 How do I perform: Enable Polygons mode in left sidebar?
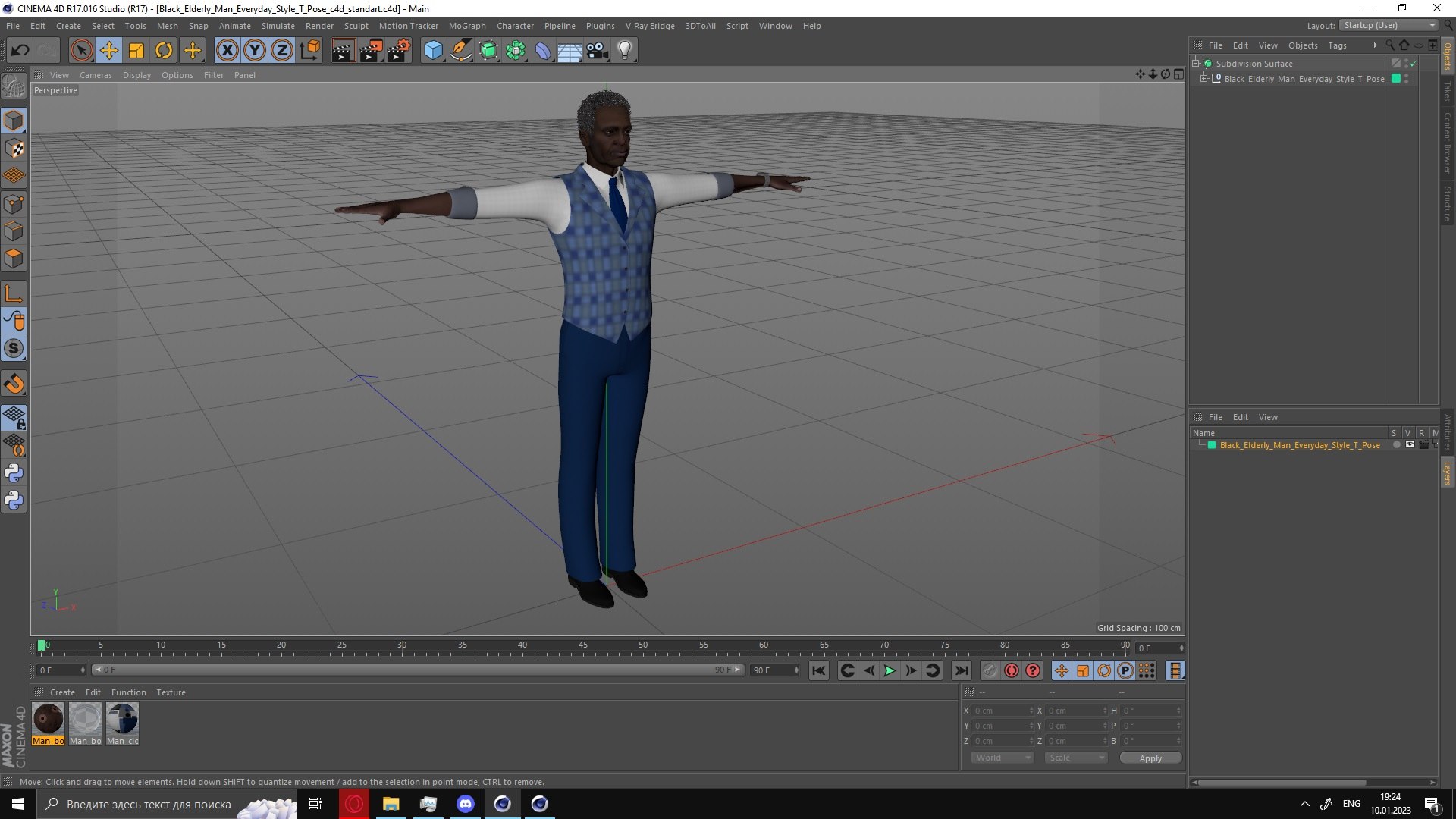[x=14, y=259]
